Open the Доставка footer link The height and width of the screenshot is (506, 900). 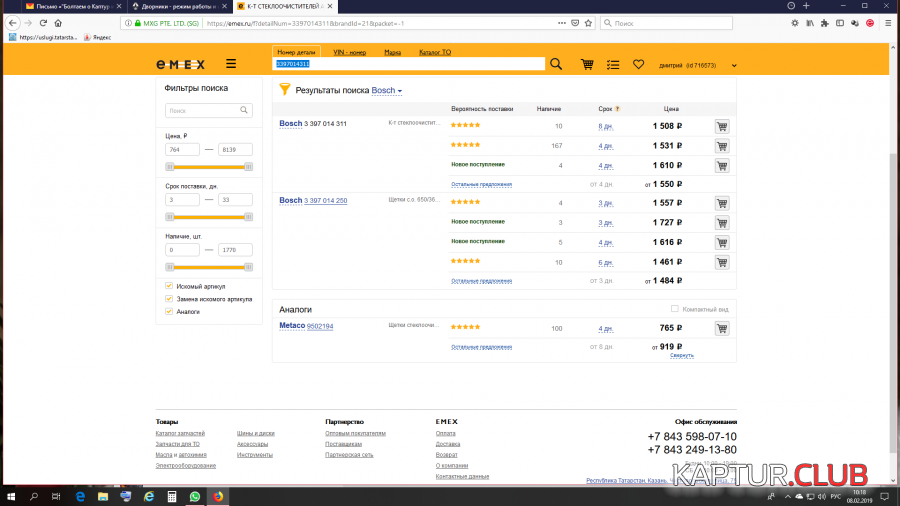pos(448,443)
